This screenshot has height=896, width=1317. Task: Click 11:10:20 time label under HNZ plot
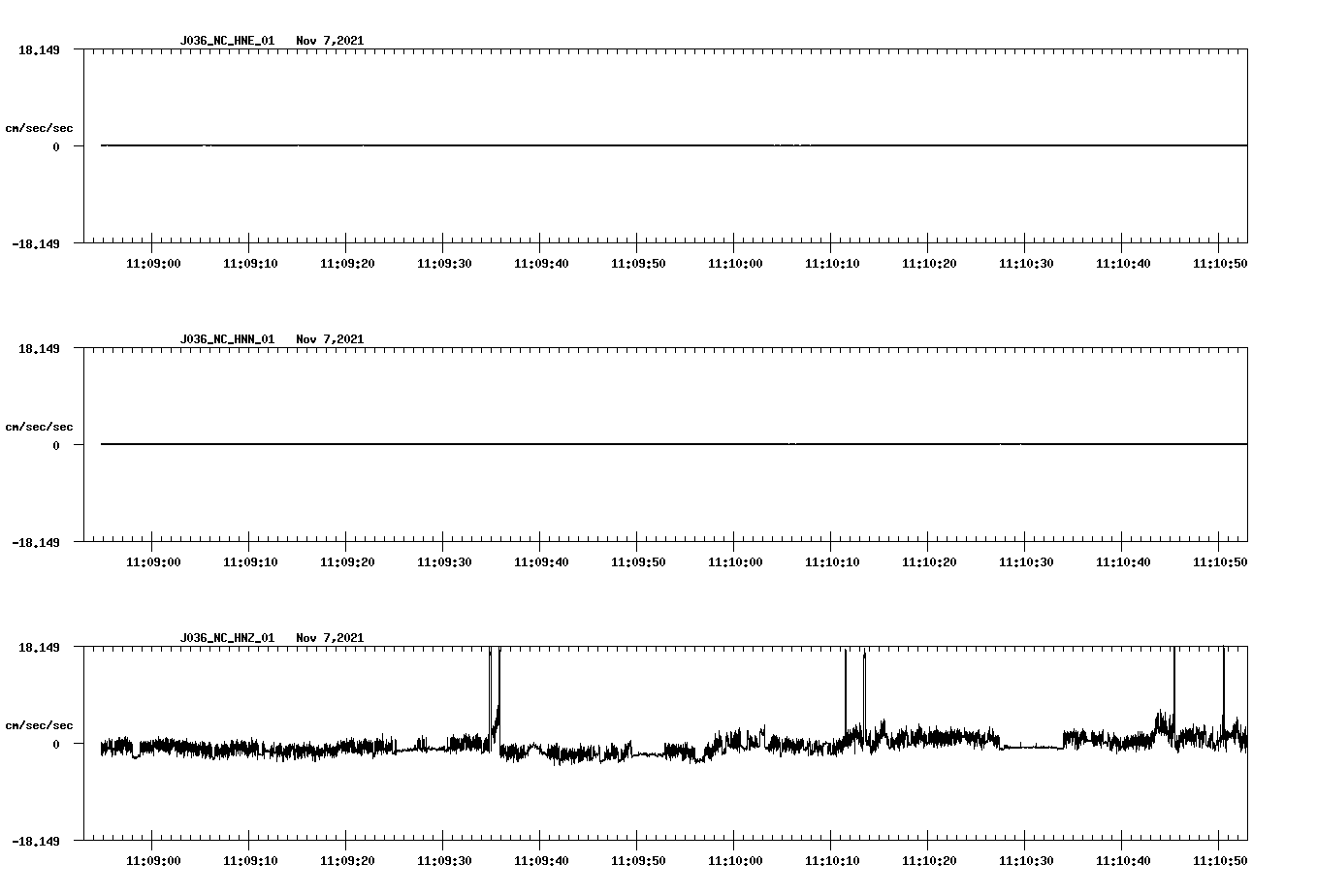pyautogui.click(x=929, y=861)
